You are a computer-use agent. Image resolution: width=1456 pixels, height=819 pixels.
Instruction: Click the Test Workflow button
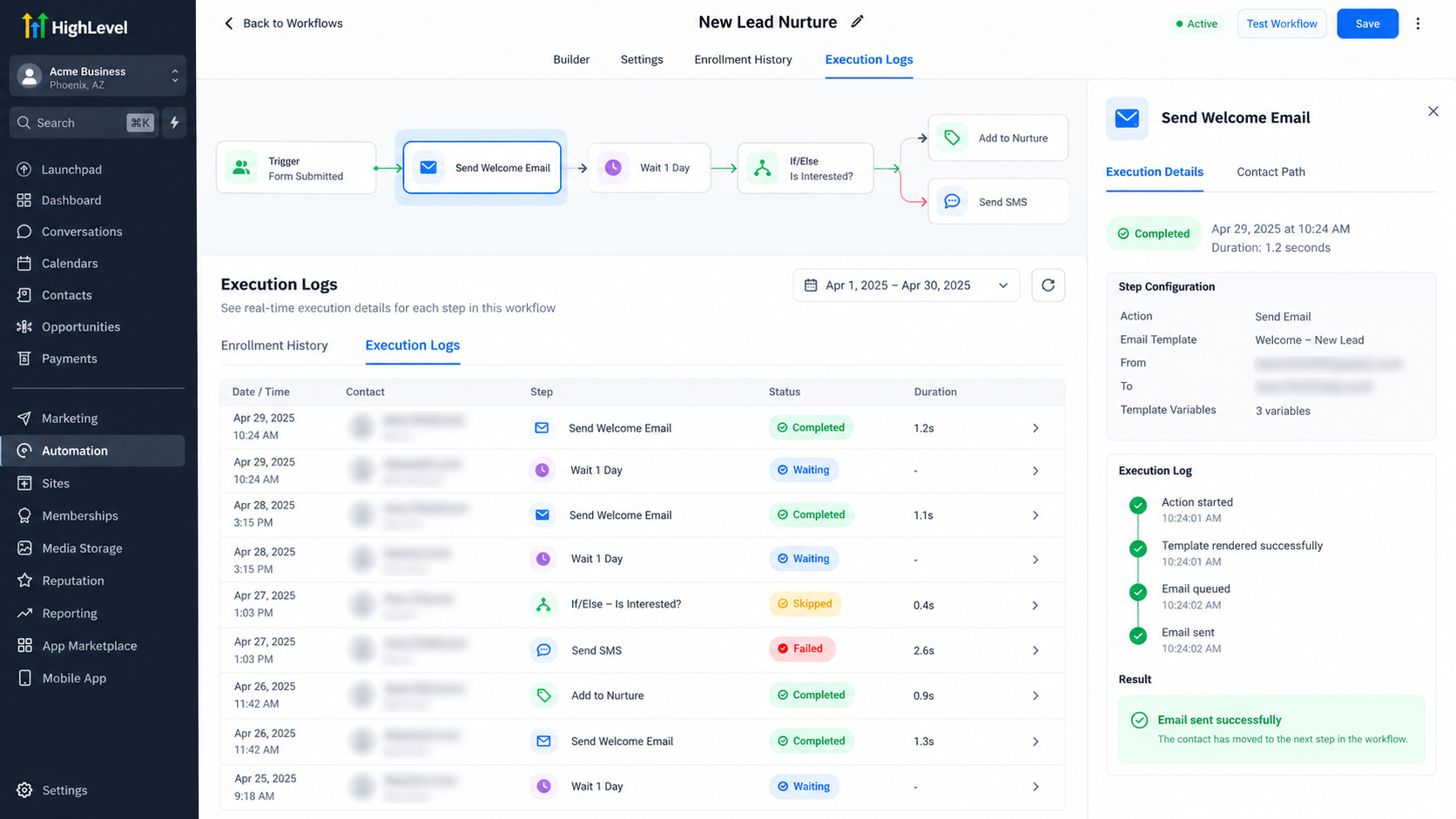[1282, 23]
